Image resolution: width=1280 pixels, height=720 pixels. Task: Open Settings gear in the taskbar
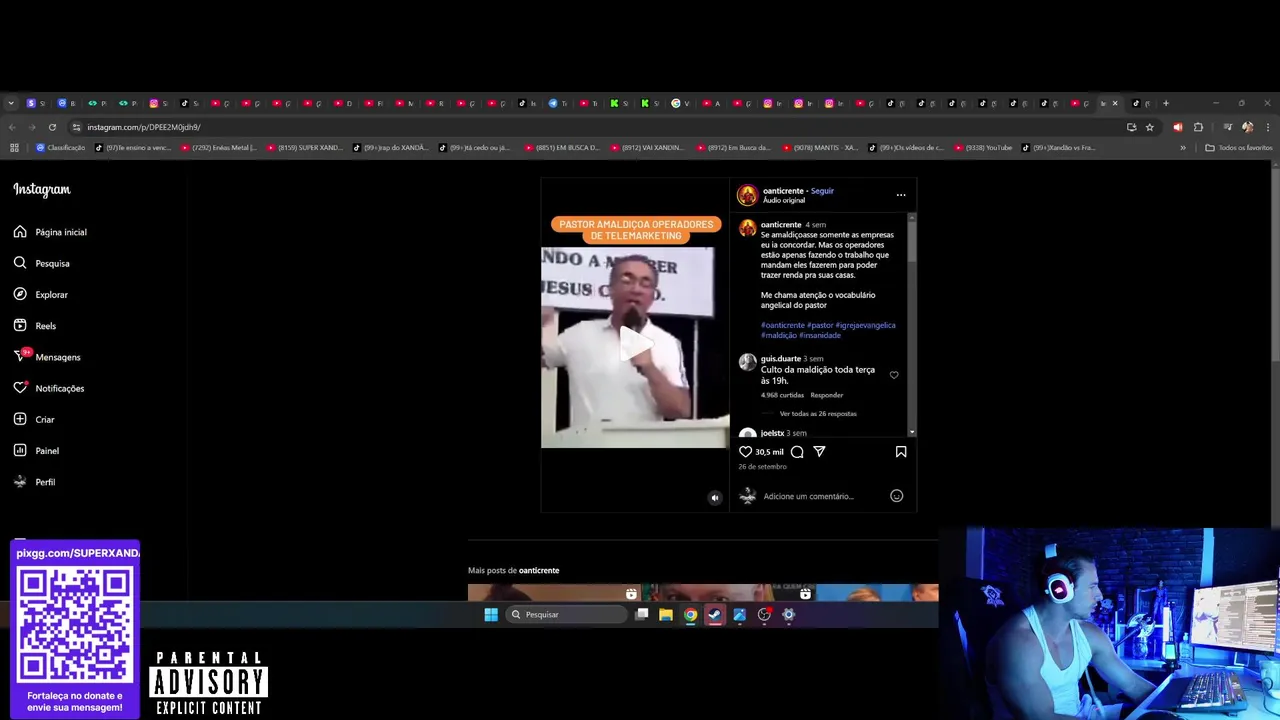click(788, 615)
